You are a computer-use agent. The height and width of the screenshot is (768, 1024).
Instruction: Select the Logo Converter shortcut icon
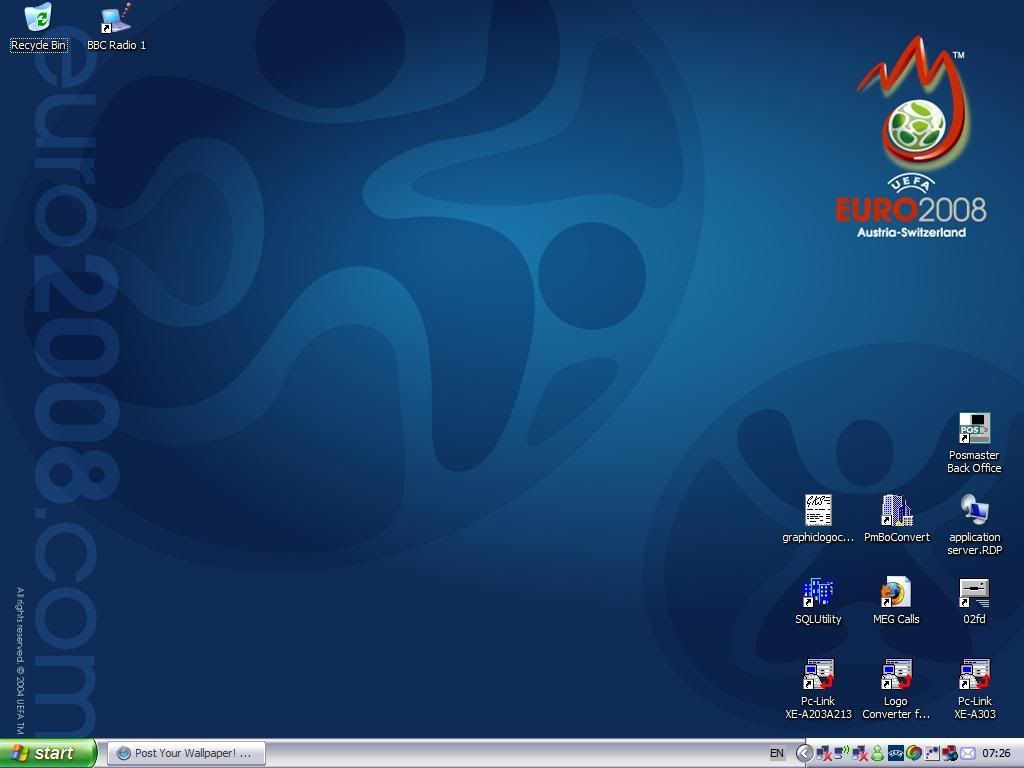896,690
